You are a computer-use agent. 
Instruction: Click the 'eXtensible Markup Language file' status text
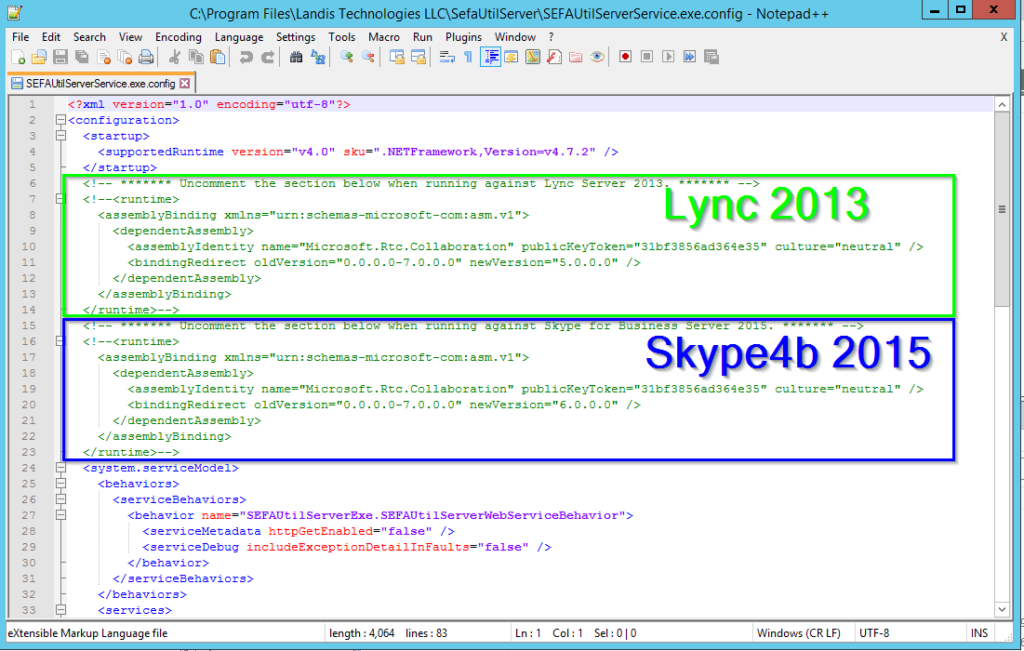point(88,633)
